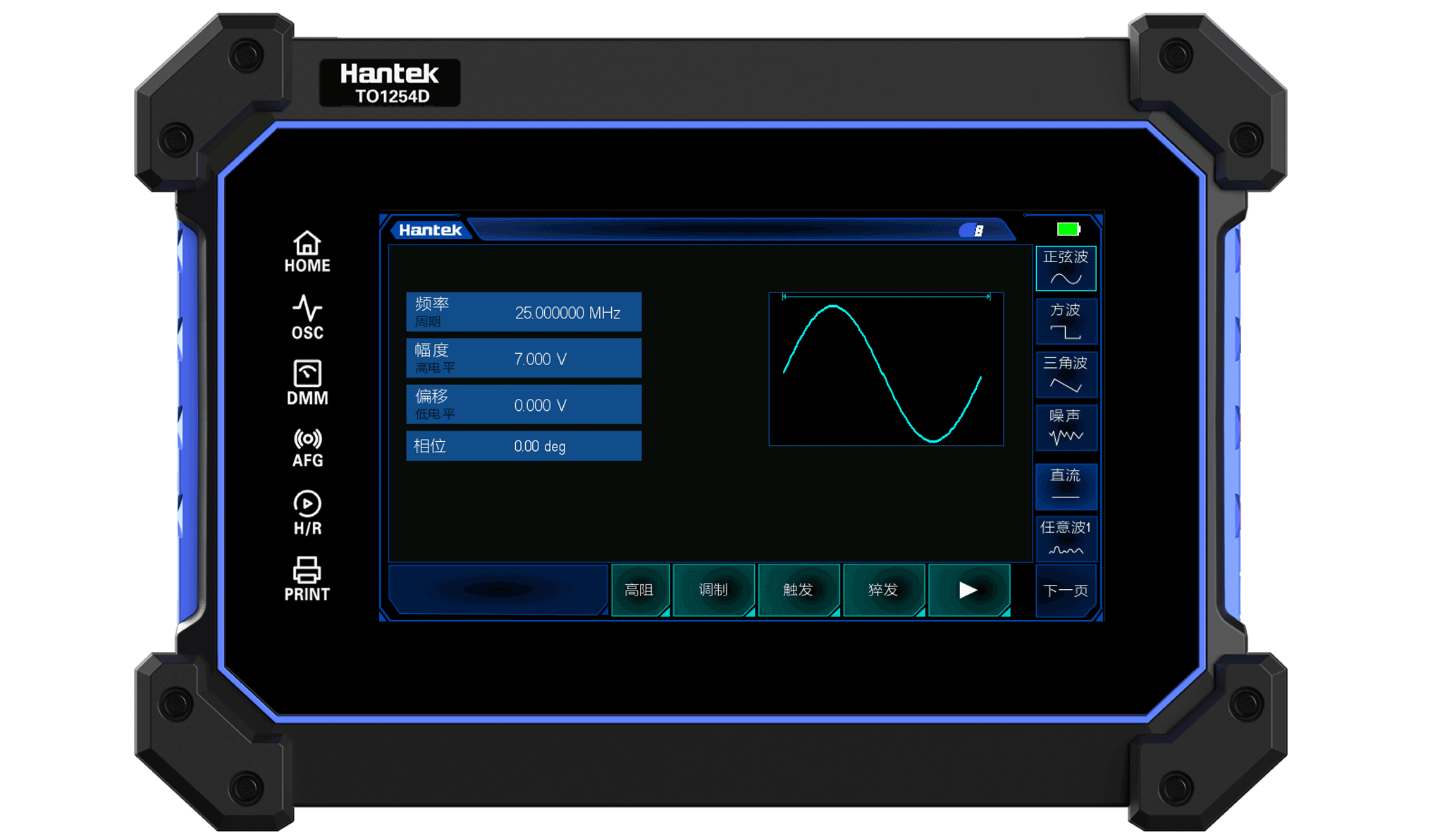Select the AFG signal generator icon
This screenshot has height=840, width=1435.
(307, 448)
